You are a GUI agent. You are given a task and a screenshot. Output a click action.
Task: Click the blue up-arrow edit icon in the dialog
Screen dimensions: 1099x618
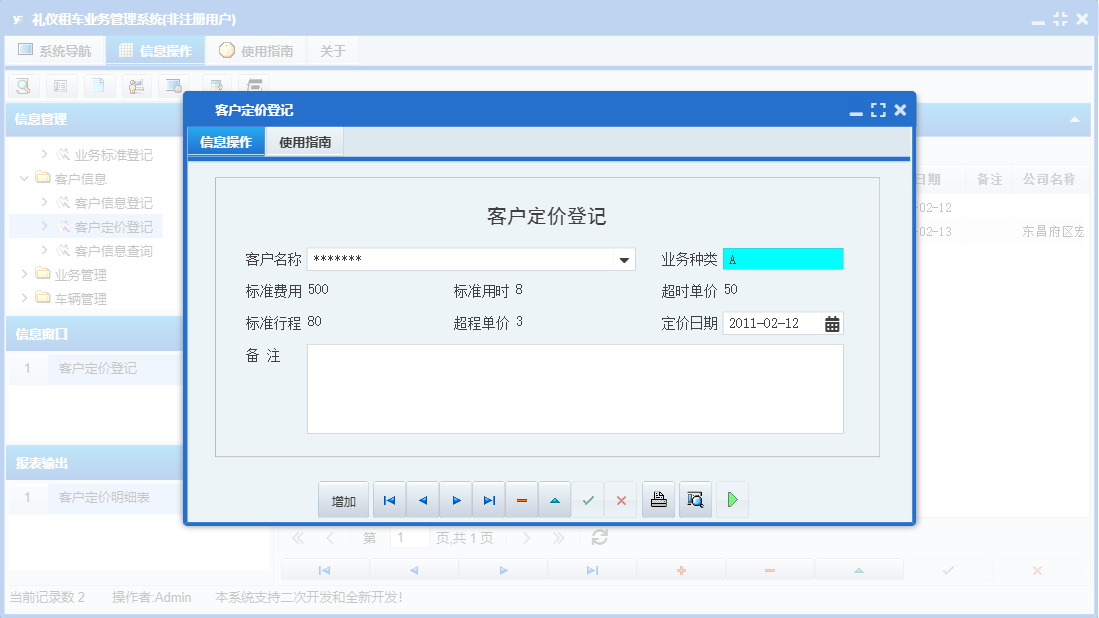(x=554, y=499)
